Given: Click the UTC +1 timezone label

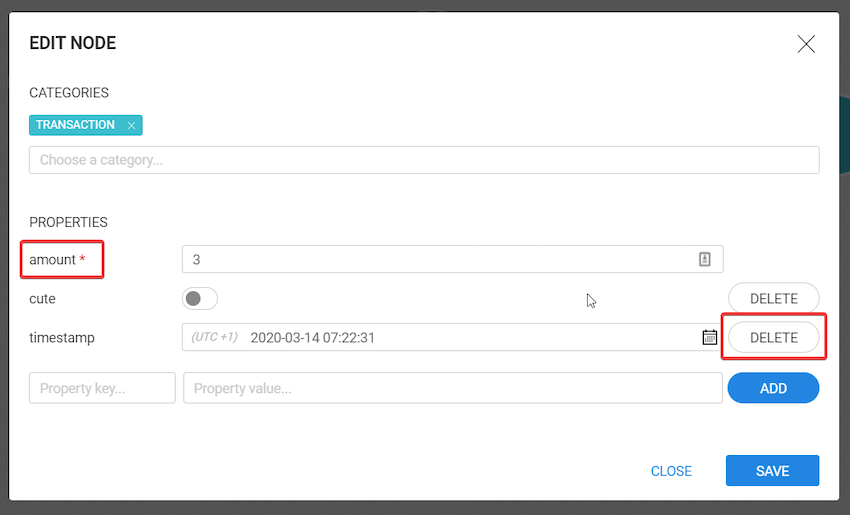Looking at the screenshot, I should click(214, 337).
